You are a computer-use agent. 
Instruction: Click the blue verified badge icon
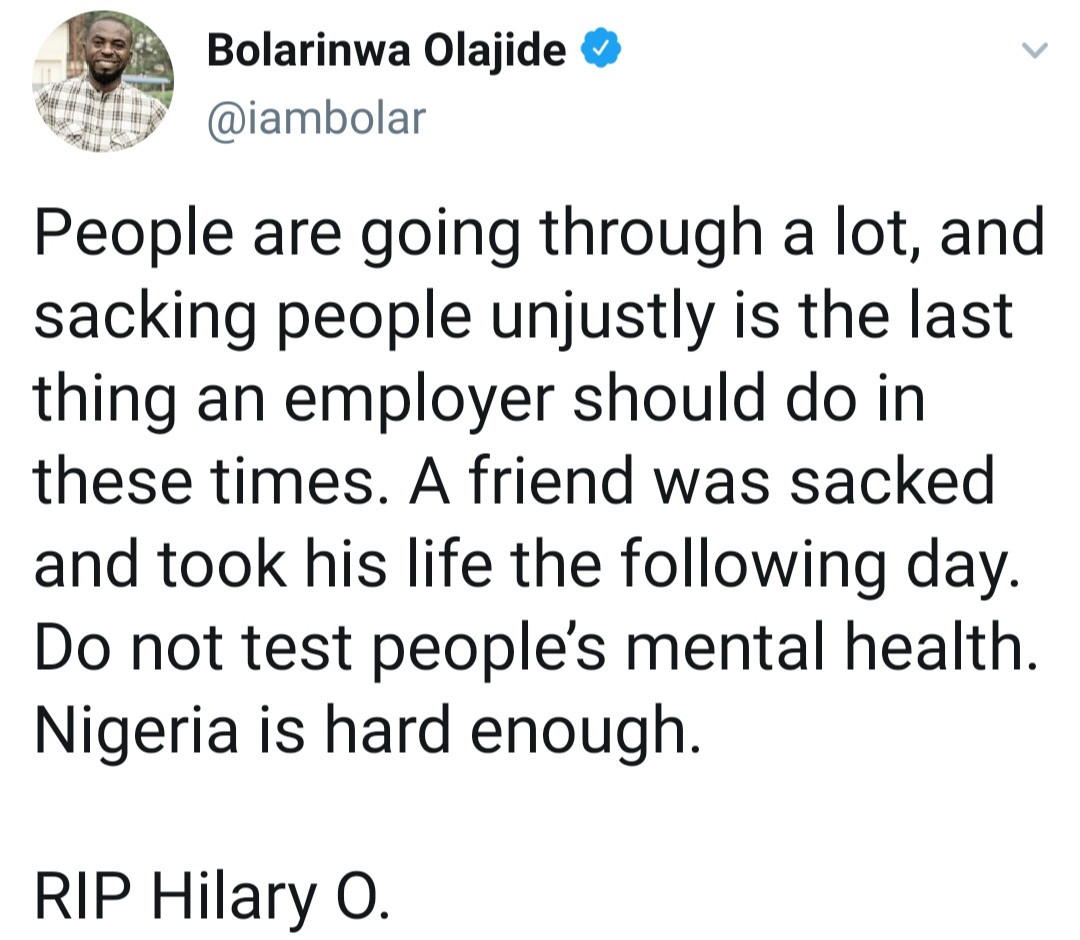pos(601,48)
